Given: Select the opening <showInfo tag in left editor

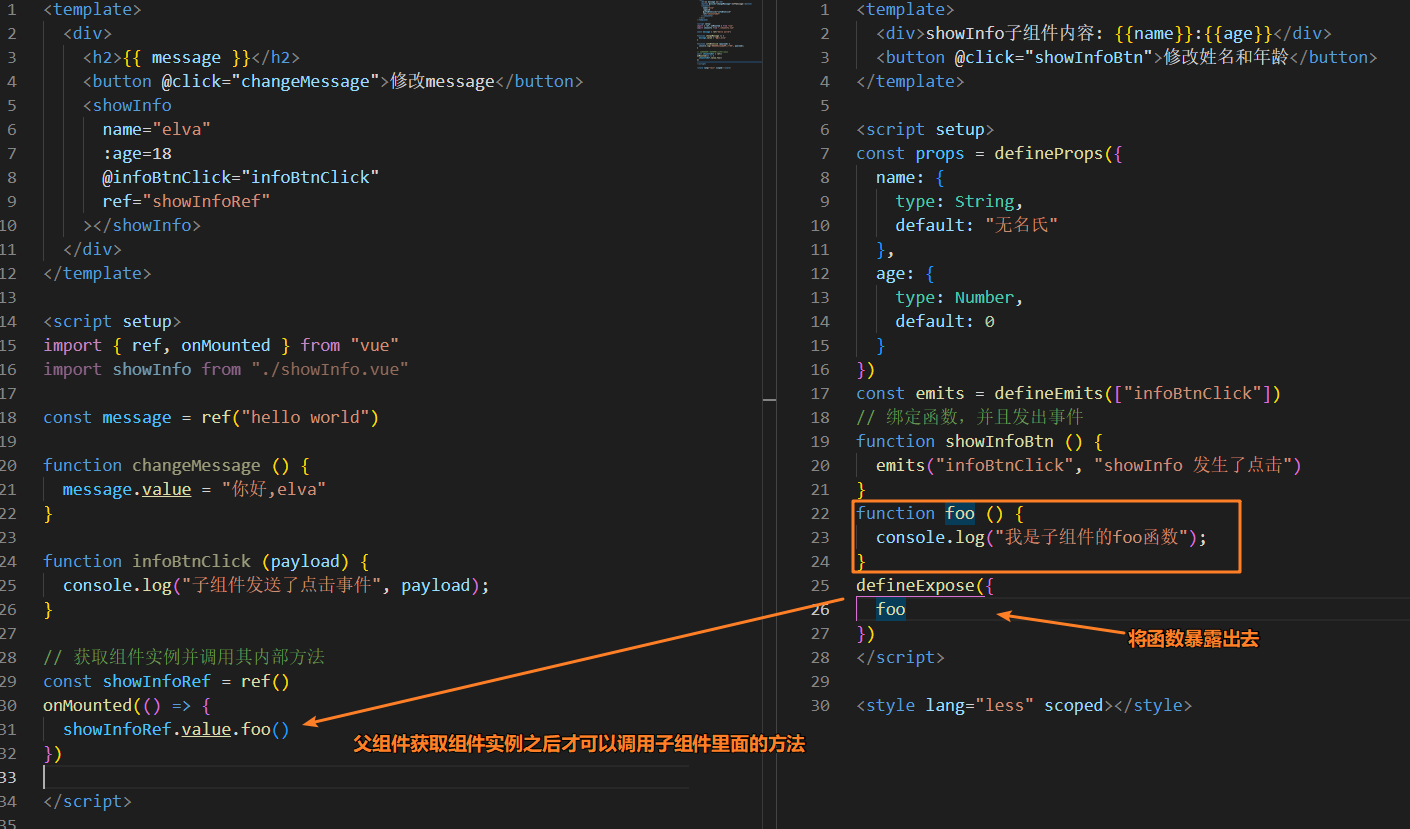Looking at the screenshot, I should (127, 105).
